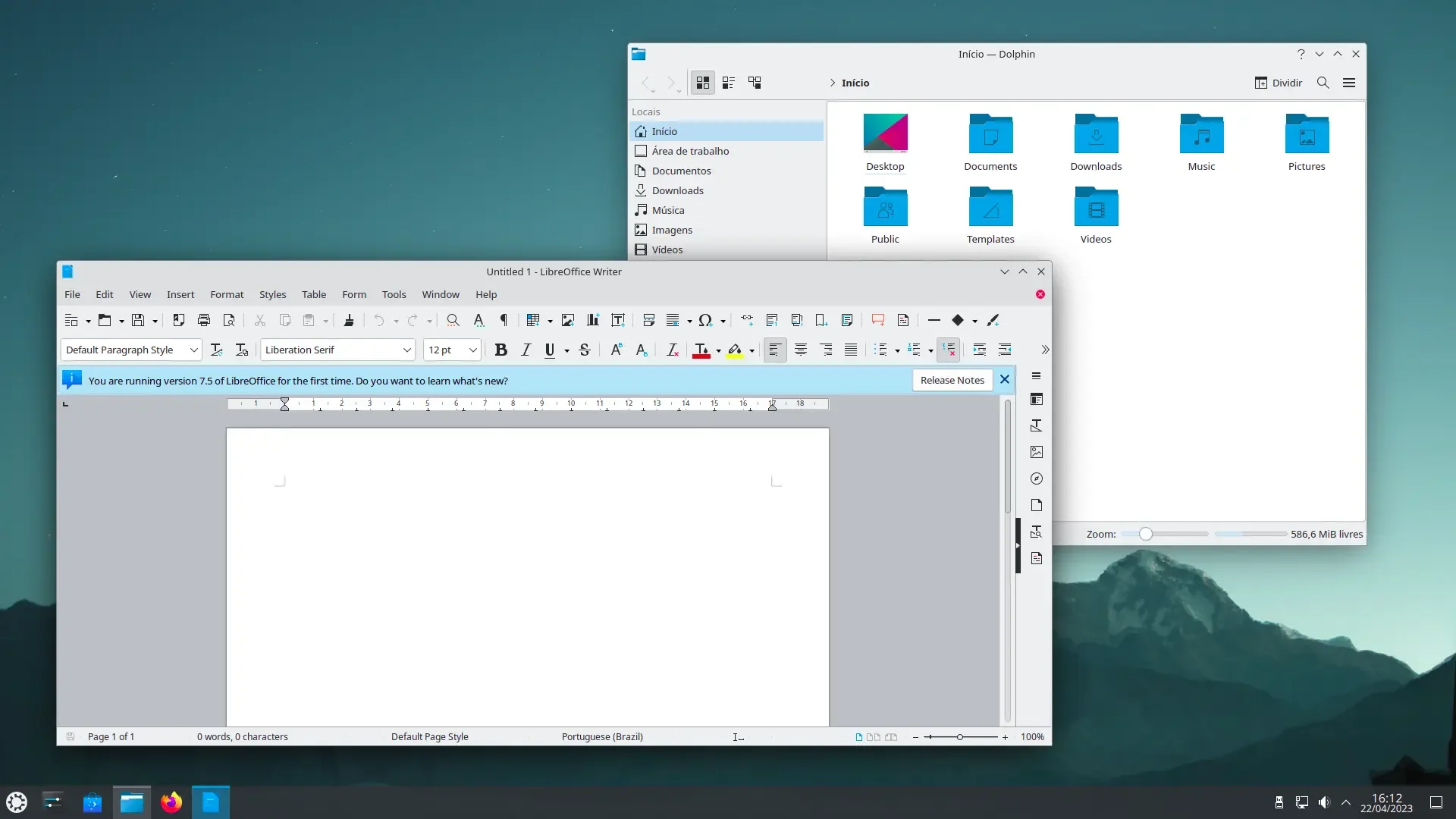Click the Insert Comment icon

tap(878, 320)
